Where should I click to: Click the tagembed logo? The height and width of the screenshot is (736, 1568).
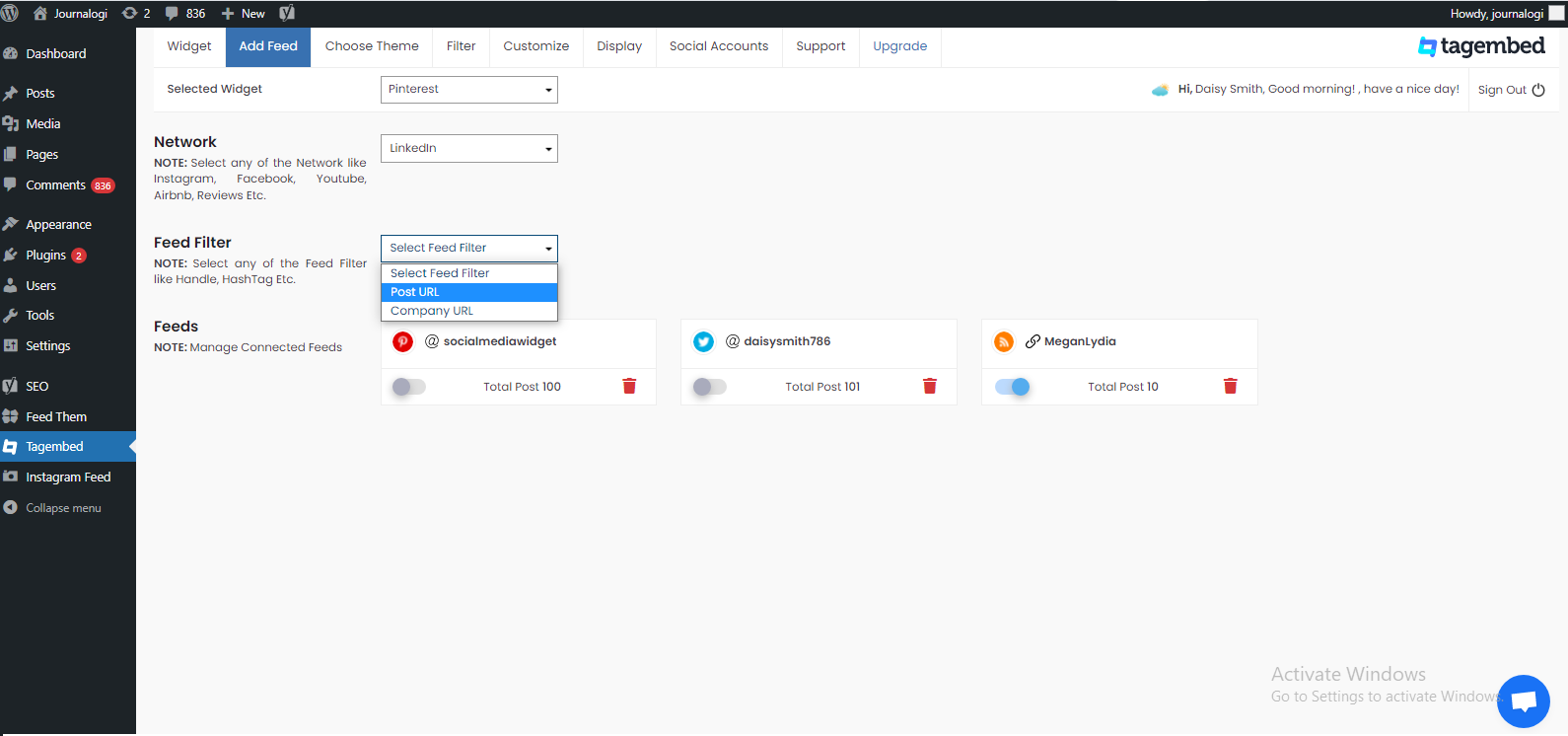(x=1481, y=46)
